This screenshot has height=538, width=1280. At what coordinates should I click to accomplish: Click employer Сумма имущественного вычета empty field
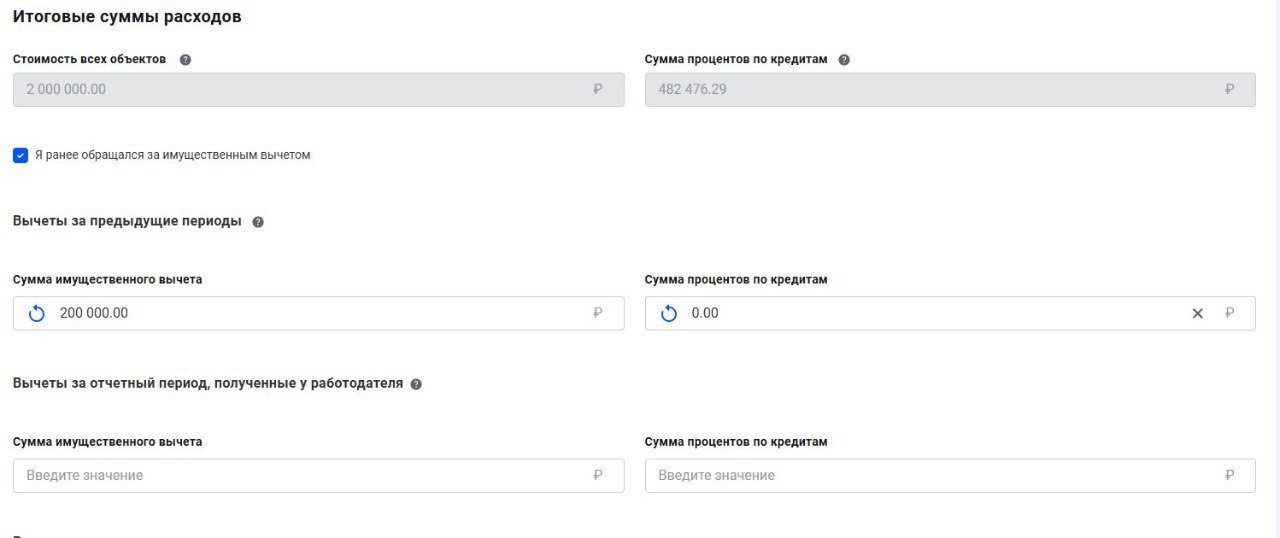(x=300, y=476)
